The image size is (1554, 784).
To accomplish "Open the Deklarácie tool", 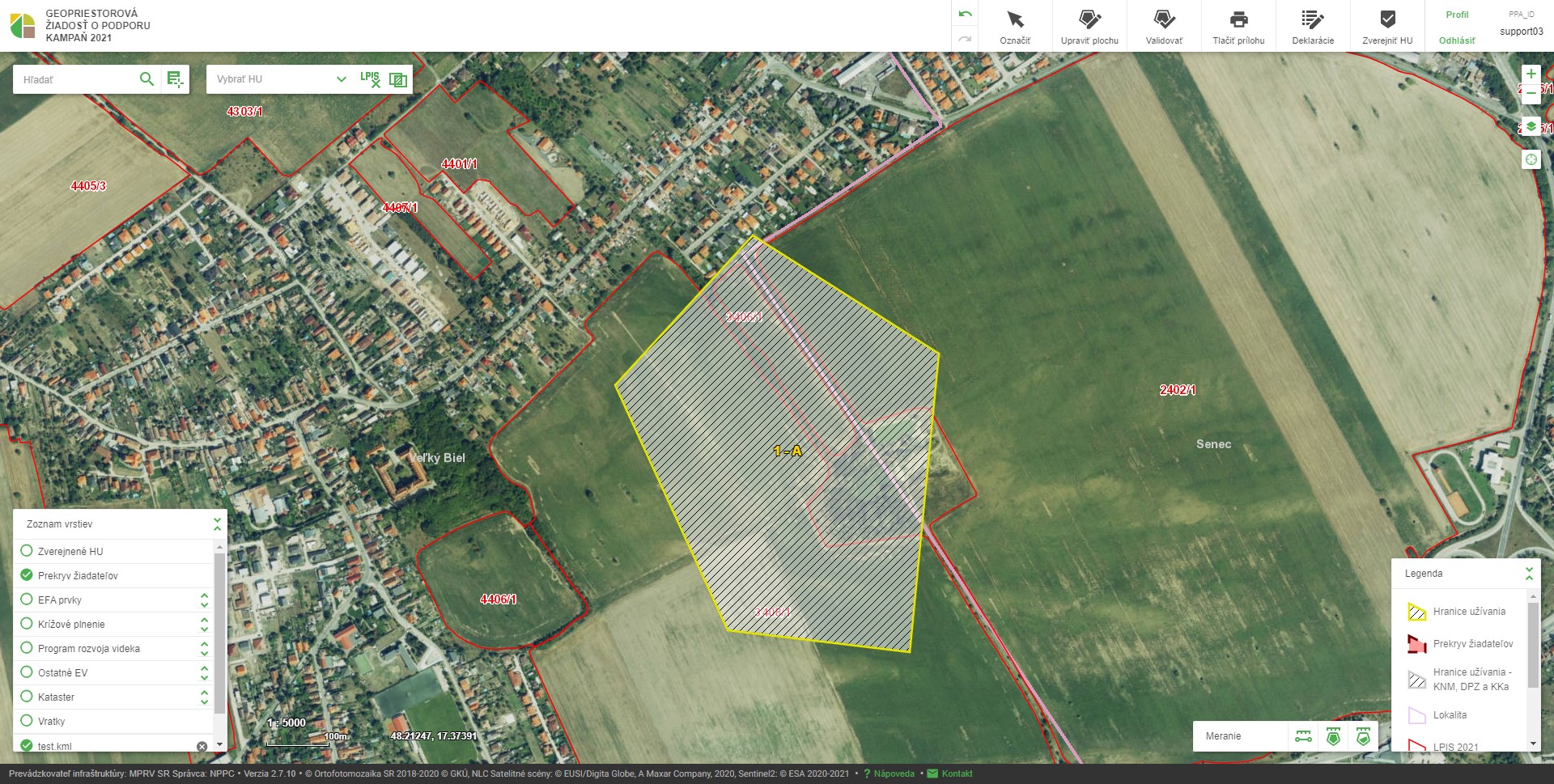I will [x=1313, y=26].
